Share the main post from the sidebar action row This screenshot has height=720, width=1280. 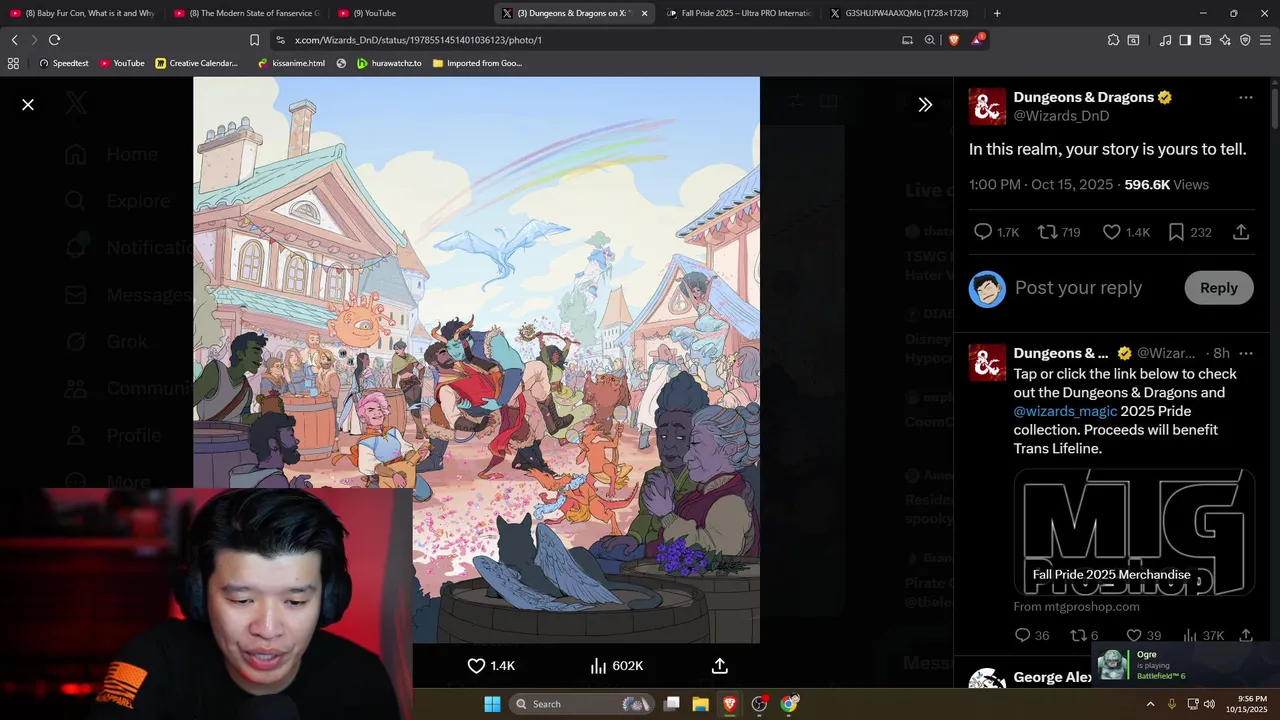[1241, 232]
